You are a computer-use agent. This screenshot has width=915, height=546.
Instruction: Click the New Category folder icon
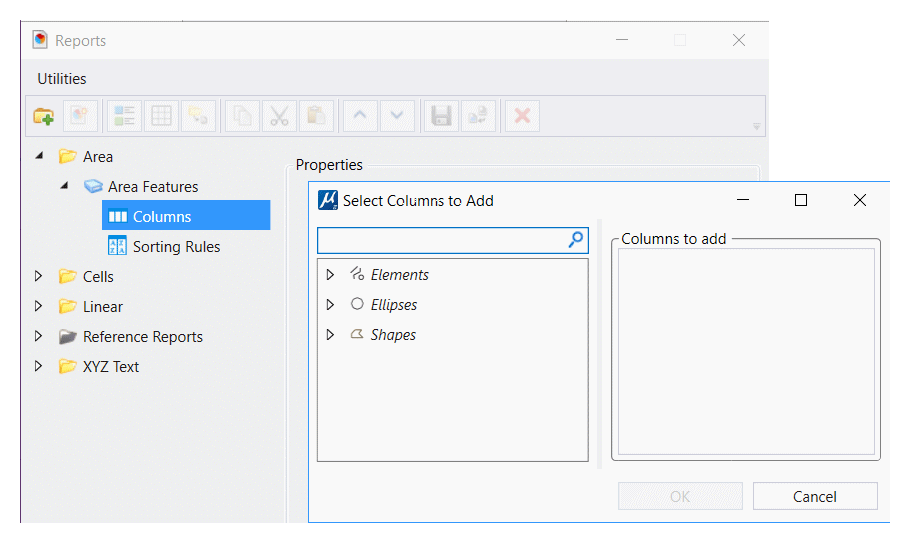43,116
